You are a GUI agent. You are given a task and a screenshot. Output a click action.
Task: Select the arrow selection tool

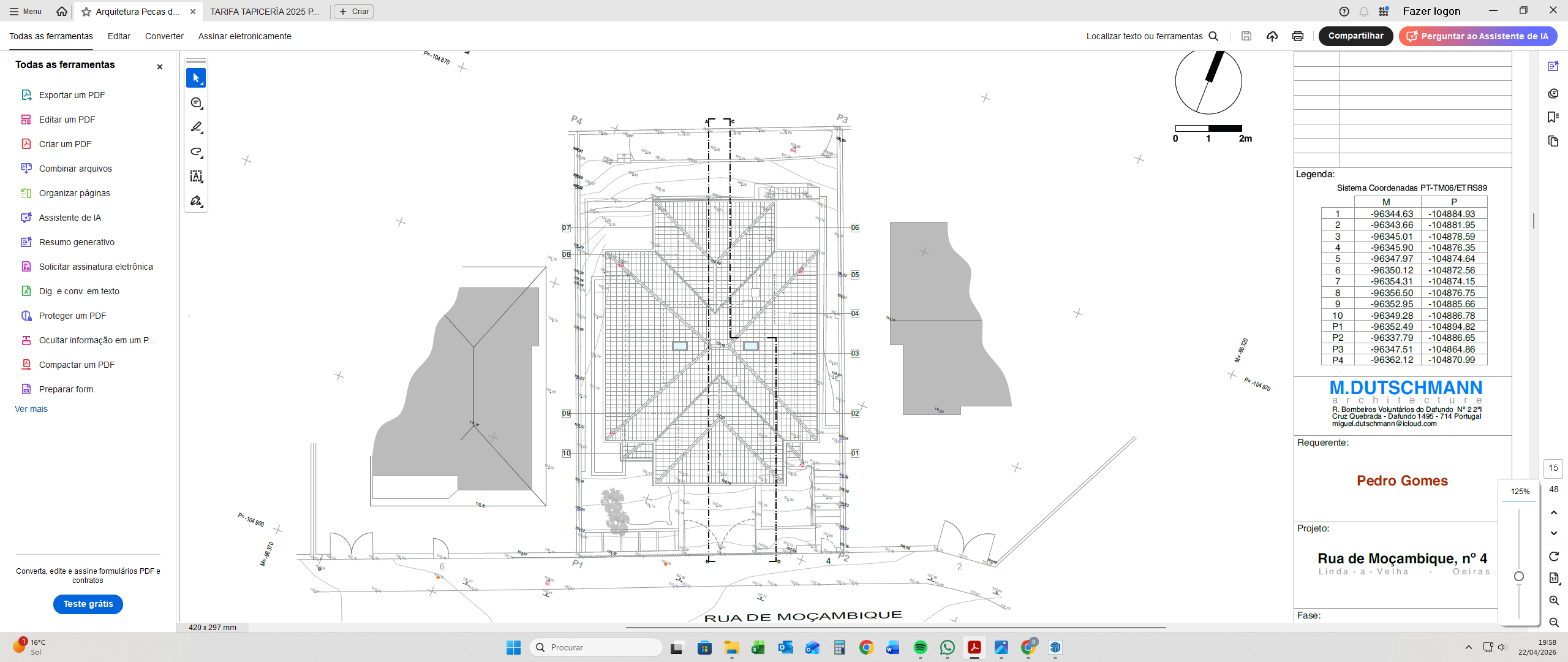tap(196, 78)
